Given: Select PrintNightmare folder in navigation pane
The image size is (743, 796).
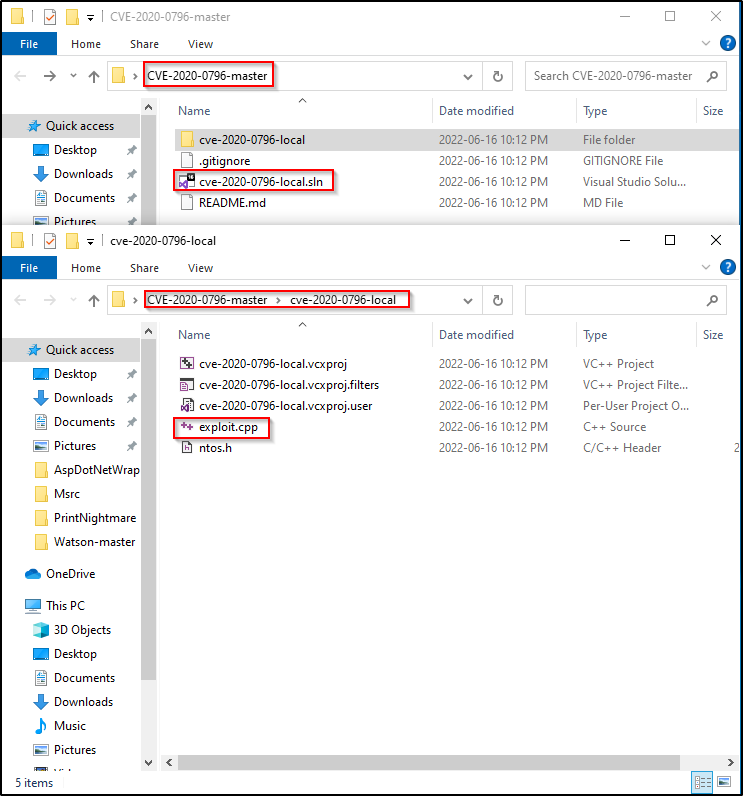Looking at the screenshot, I should [x=94, y=518].
